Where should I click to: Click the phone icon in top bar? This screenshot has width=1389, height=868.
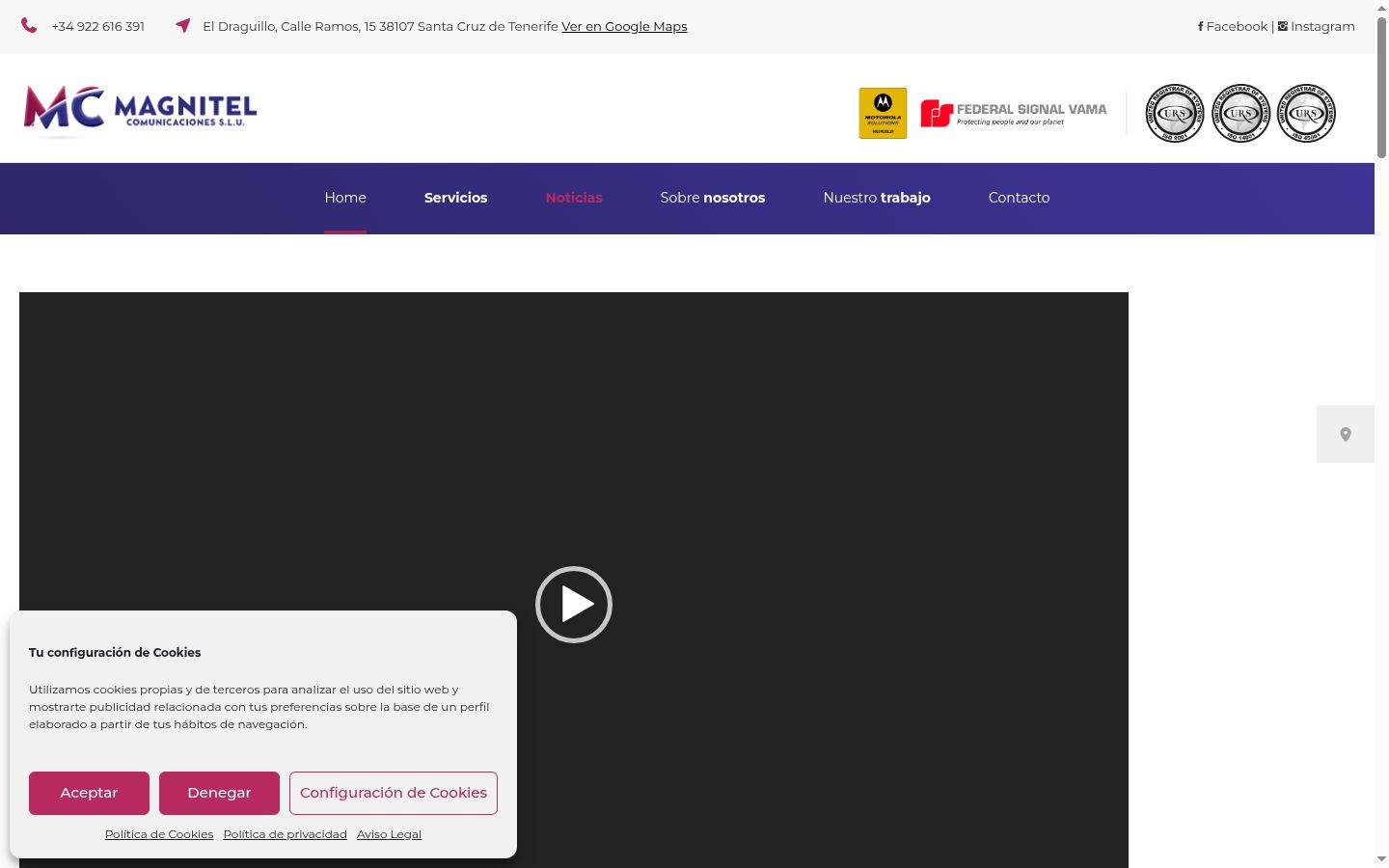pyautogui.click(x=29, y=26)
